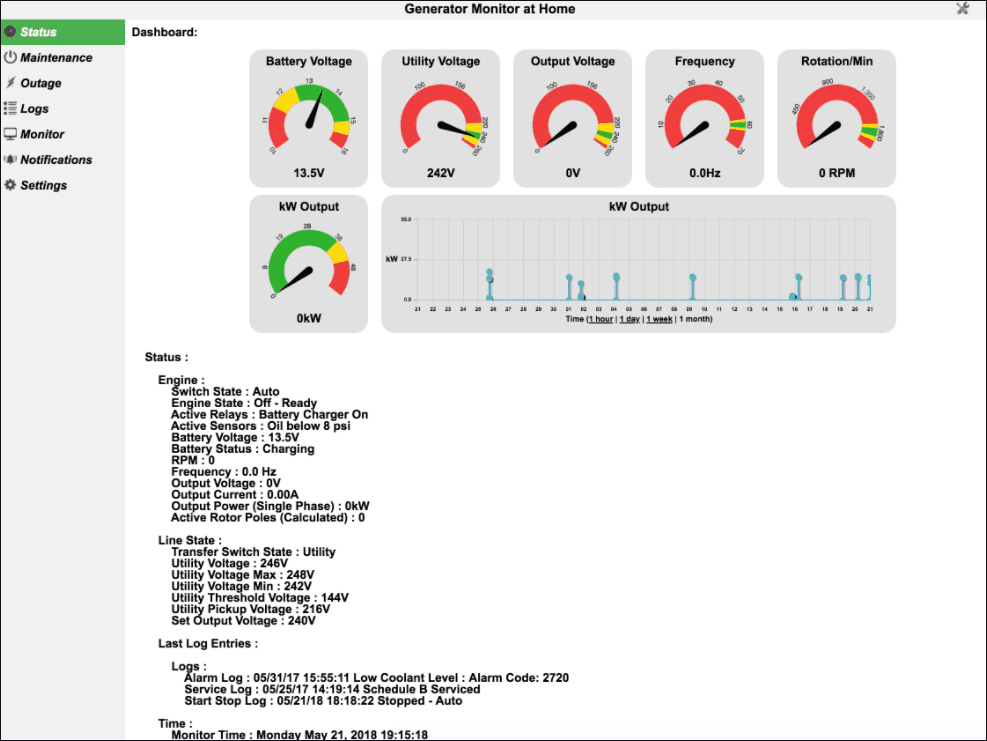987x741 pixels.
Task: Show the 1 hour kW chart
Action: (x=601, y=319)
